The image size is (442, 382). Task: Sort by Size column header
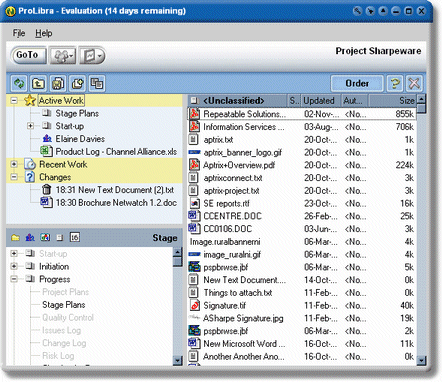pos(393,100)
